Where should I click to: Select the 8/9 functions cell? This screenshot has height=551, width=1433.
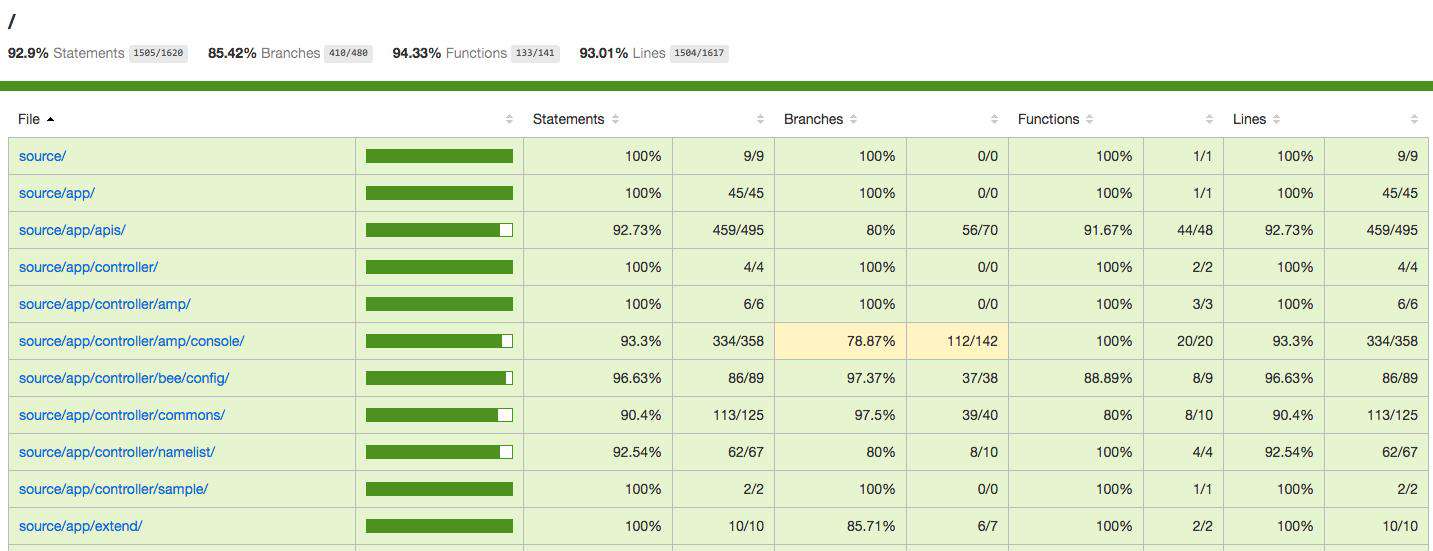point(1183,378)
